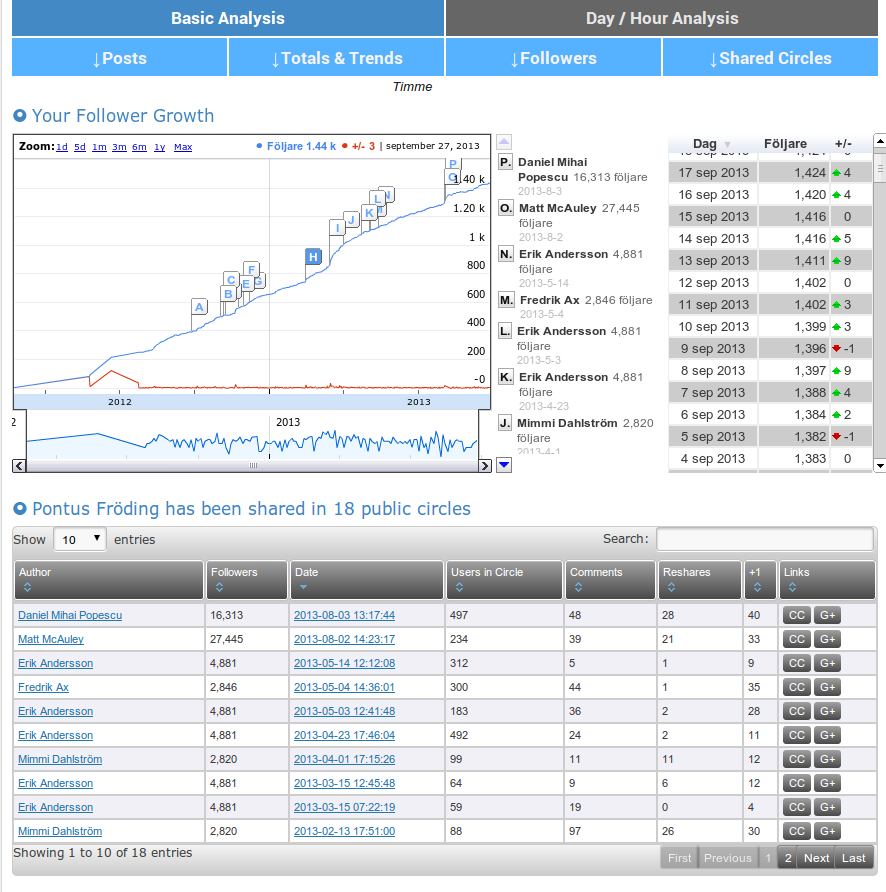Click the CC button for Daniel Mihai Popescu
Image resolution: width=886 pixels, height=892 pixels.
(x=796, y=615)
